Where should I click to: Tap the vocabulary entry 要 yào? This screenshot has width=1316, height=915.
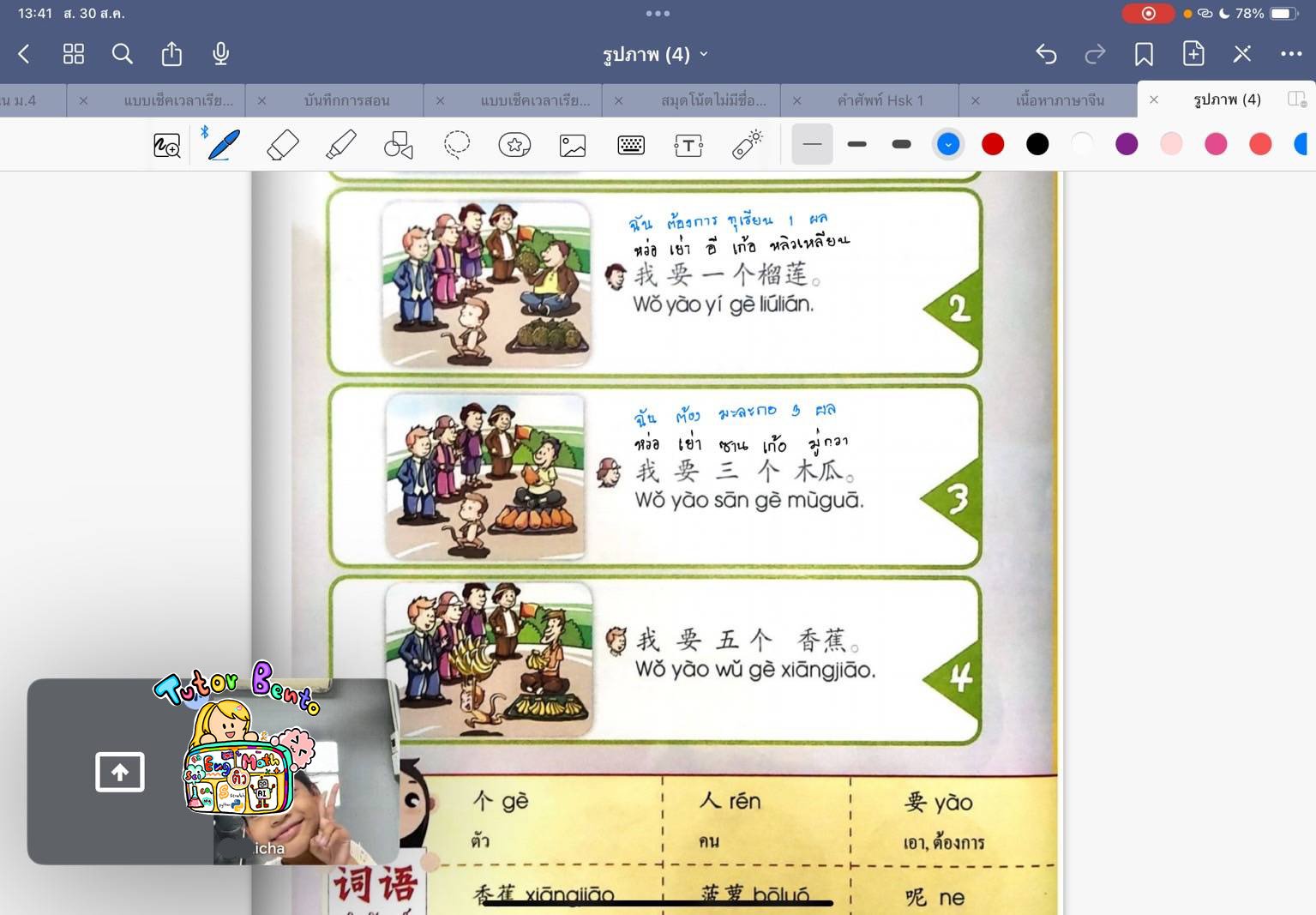pos(938,803)
